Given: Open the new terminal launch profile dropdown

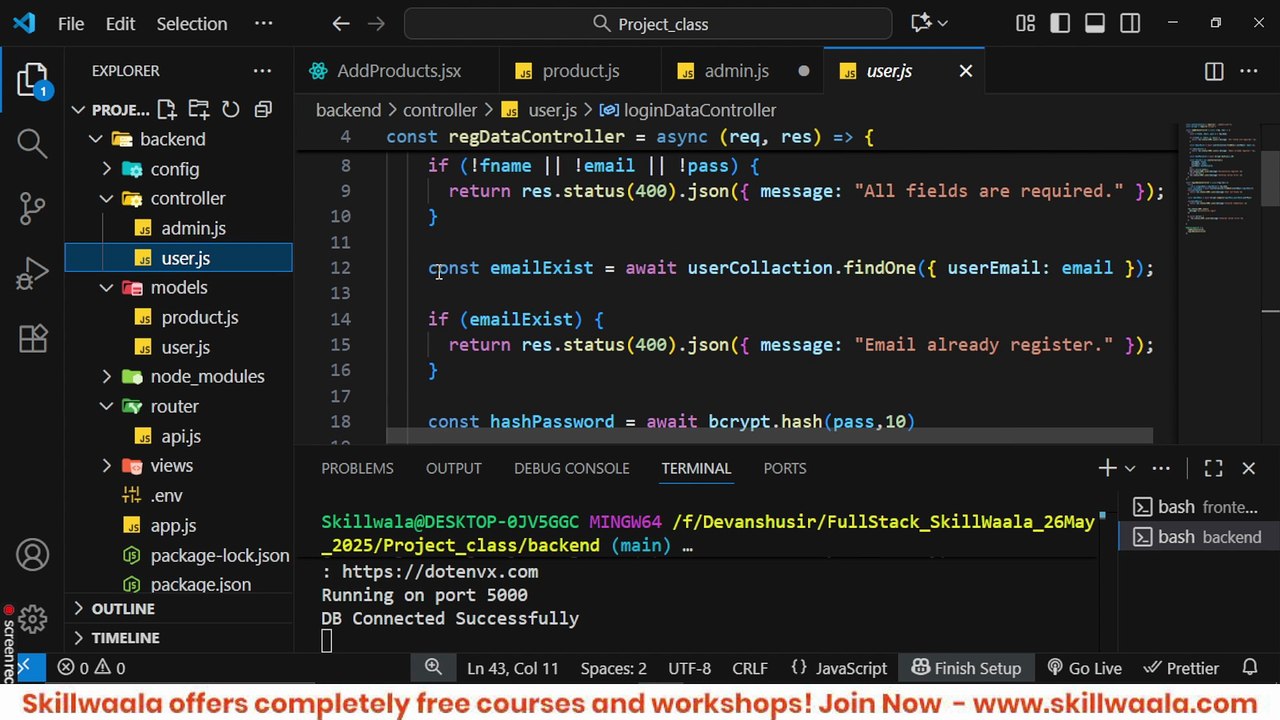Looking at the screenshot, I should tap(1130, 468).
